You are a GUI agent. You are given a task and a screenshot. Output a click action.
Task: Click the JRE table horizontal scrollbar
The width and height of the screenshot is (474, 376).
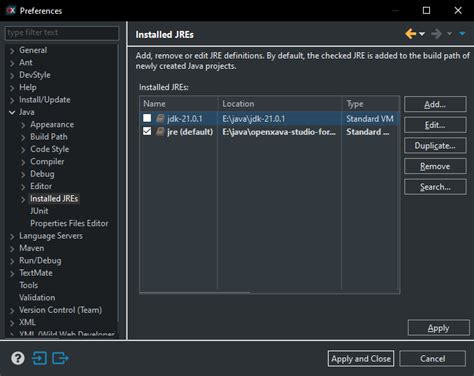(195, 292)
